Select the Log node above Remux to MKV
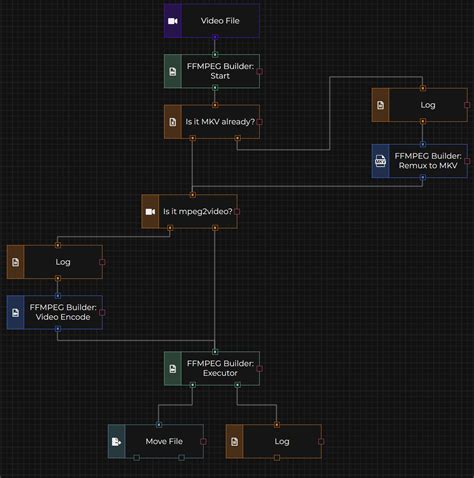Screen dimensions: 474x478 click(x=420, y=105)
